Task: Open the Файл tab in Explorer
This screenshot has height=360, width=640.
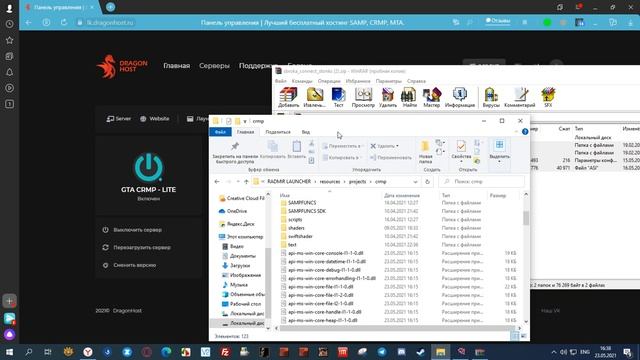Action: point(220,132)
